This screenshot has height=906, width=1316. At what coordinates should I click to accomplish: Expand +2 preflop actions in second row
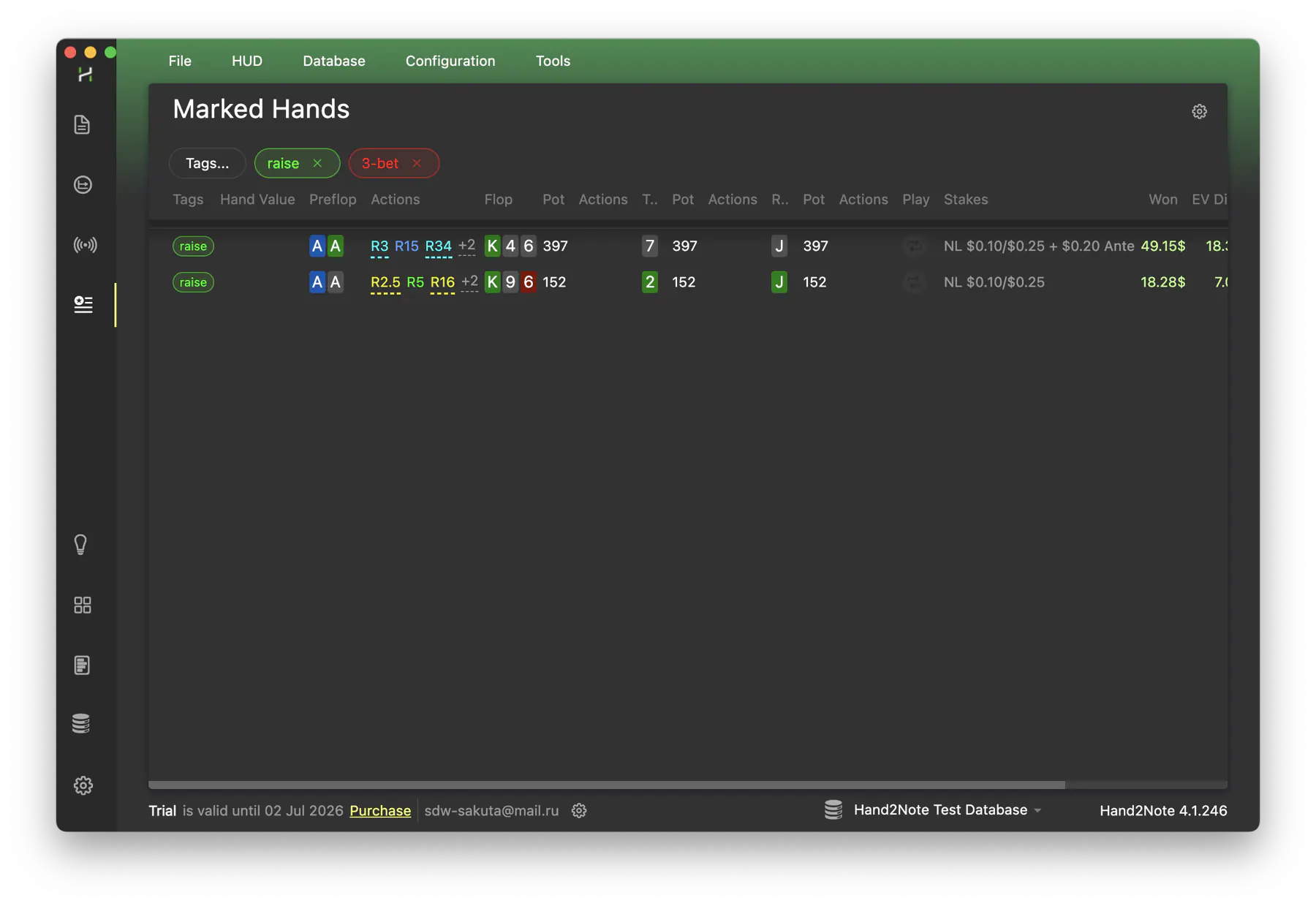click(469, 282)
